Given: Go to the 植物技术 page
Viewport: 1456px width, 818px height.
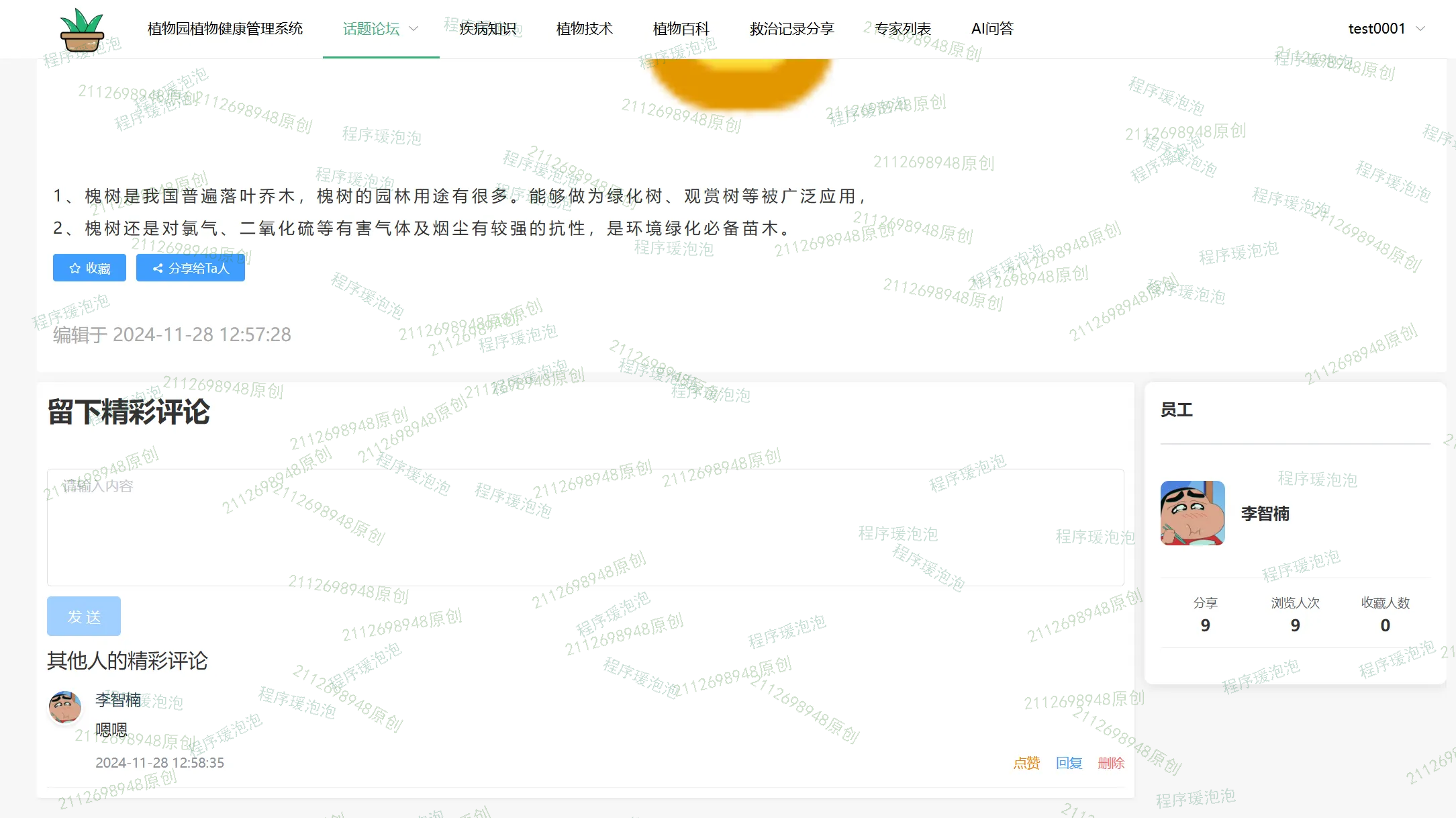Looking at the screenshot, I should [584, 29].
